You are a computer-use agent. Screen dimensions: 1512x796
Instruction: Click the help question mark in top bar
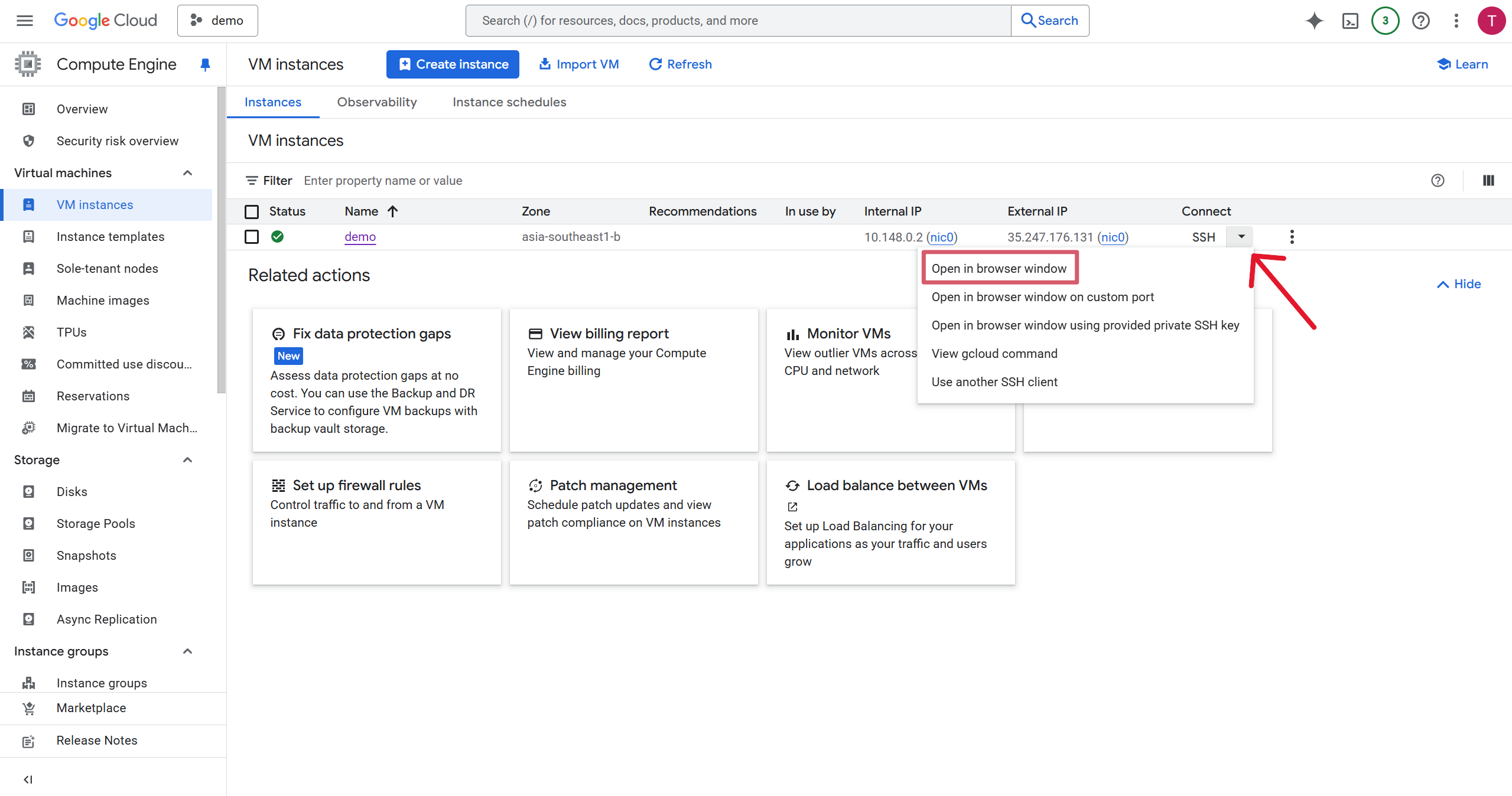tap(1420, 21)
